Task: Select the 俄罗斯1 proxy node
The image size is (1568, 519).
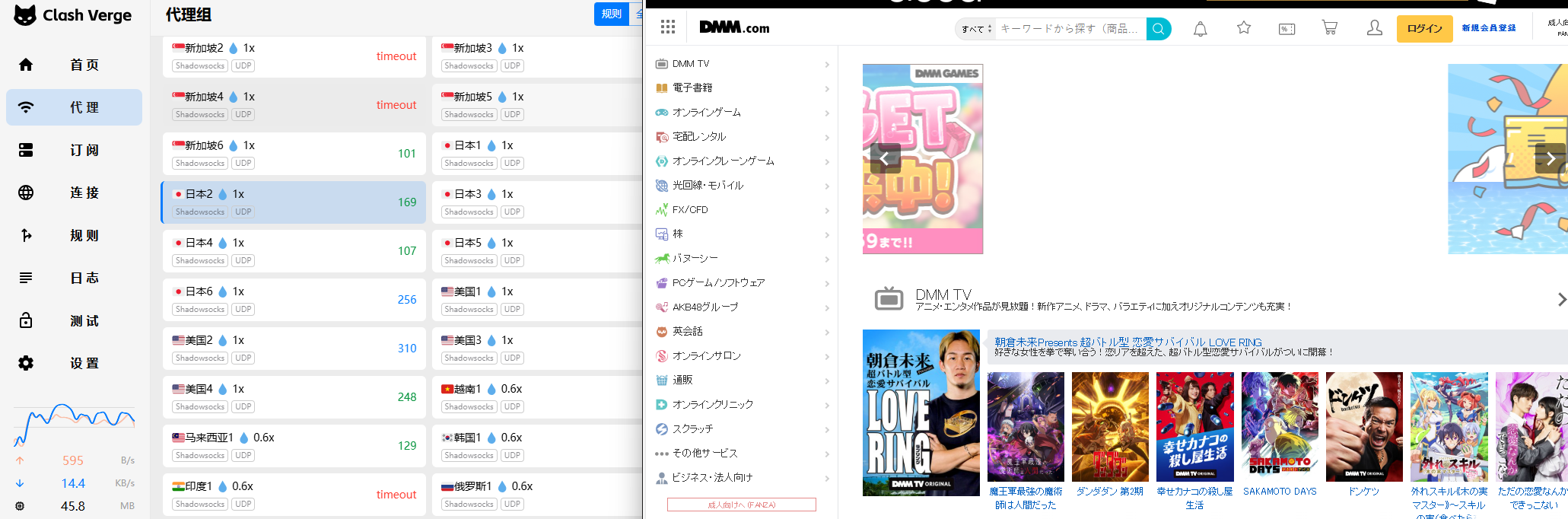Action: 538,495
